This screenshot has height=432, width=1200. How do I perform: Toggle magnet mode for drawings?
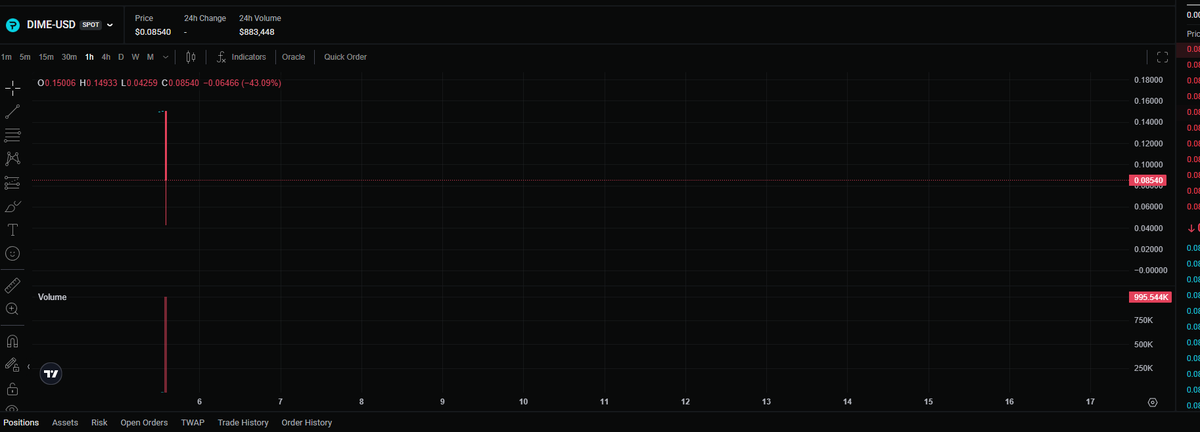[13, 340]
